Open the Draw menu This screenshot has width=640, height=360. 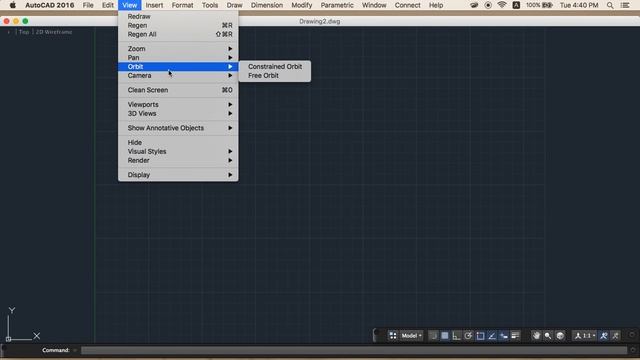tap(234, 5)
